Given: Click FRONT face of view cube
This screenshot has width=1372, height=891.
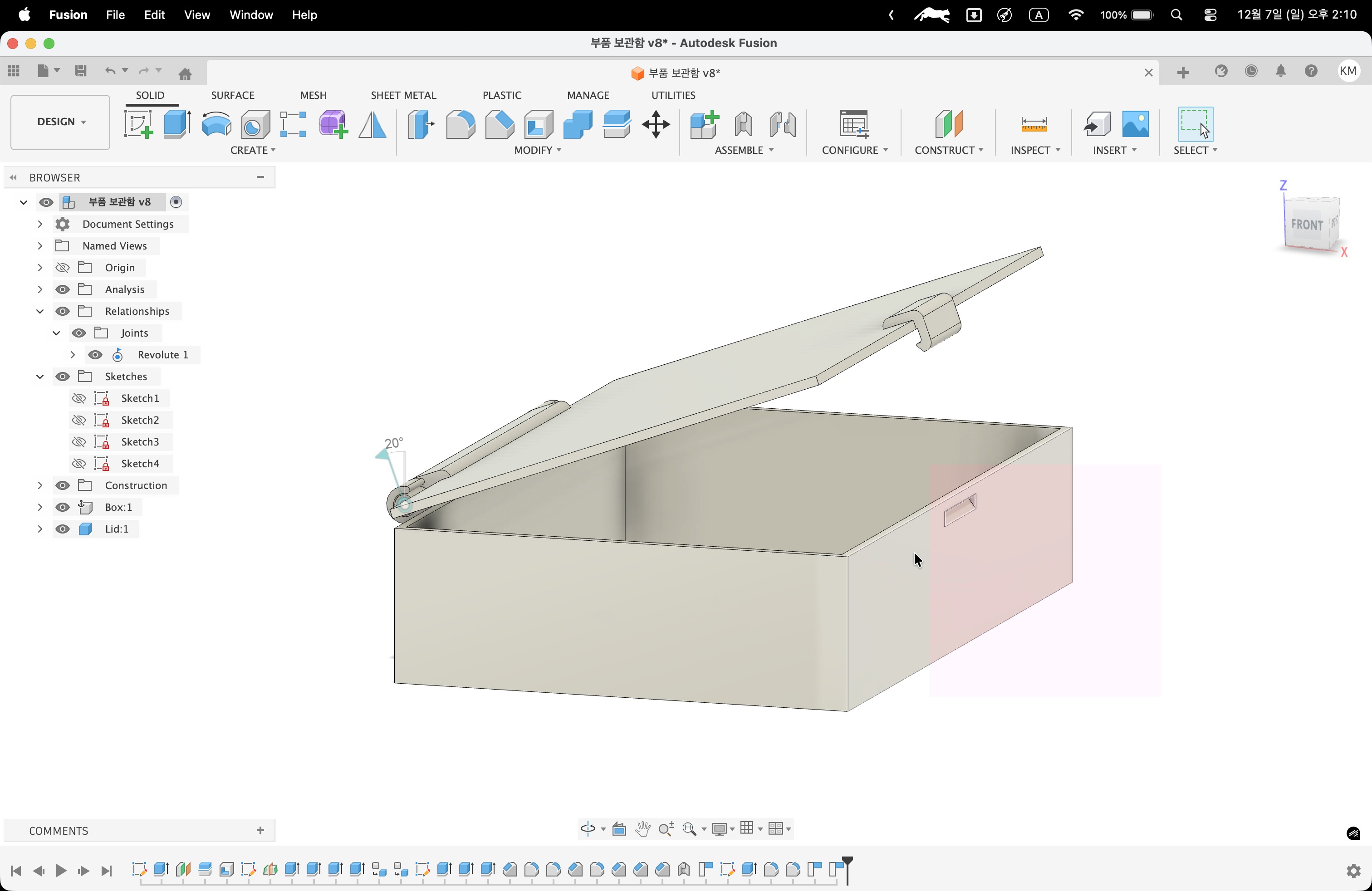Looking at the screenshot, I should click(x=1306, y=224).
